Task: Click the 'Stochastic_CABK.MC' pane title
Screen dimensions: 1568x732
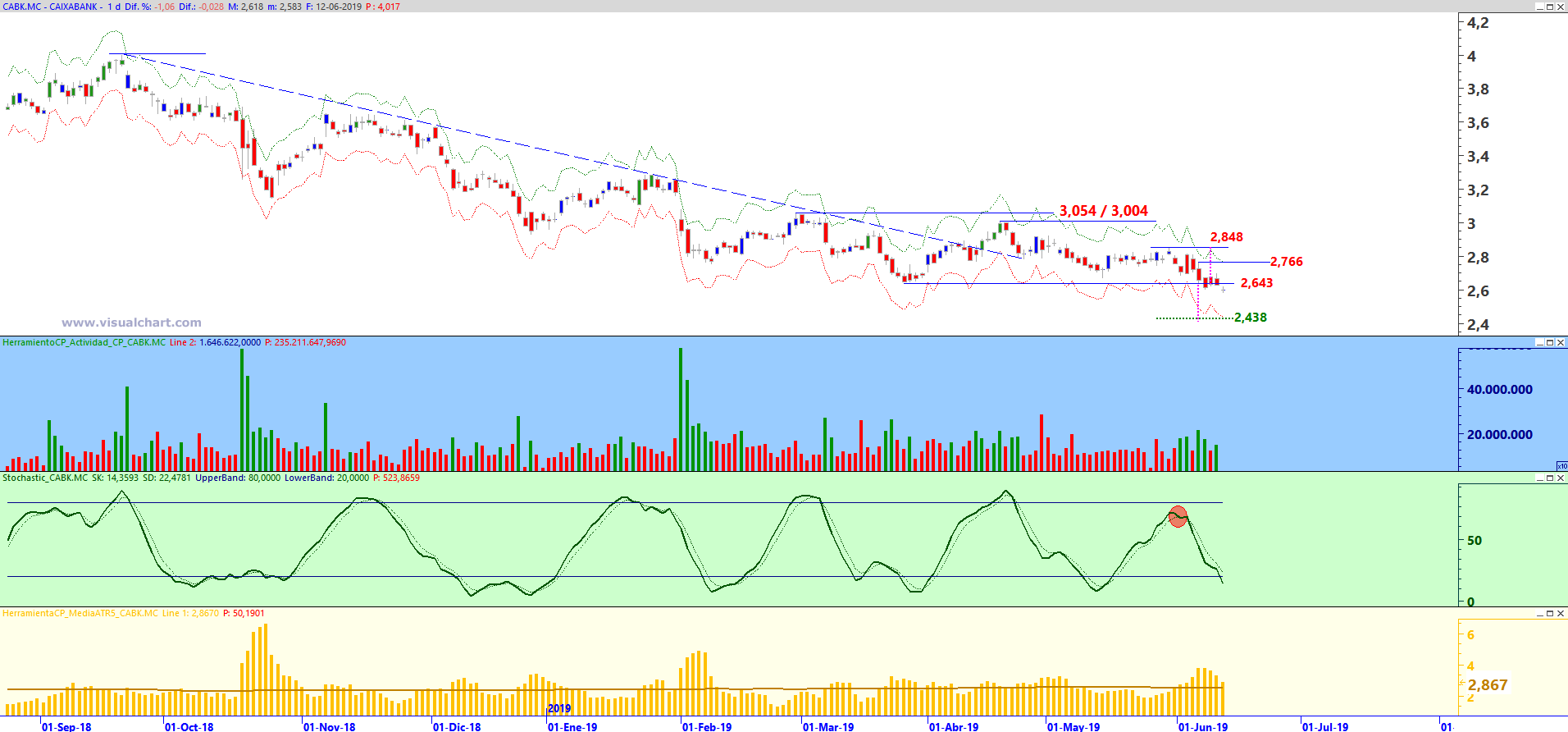Action: point(45,478)
